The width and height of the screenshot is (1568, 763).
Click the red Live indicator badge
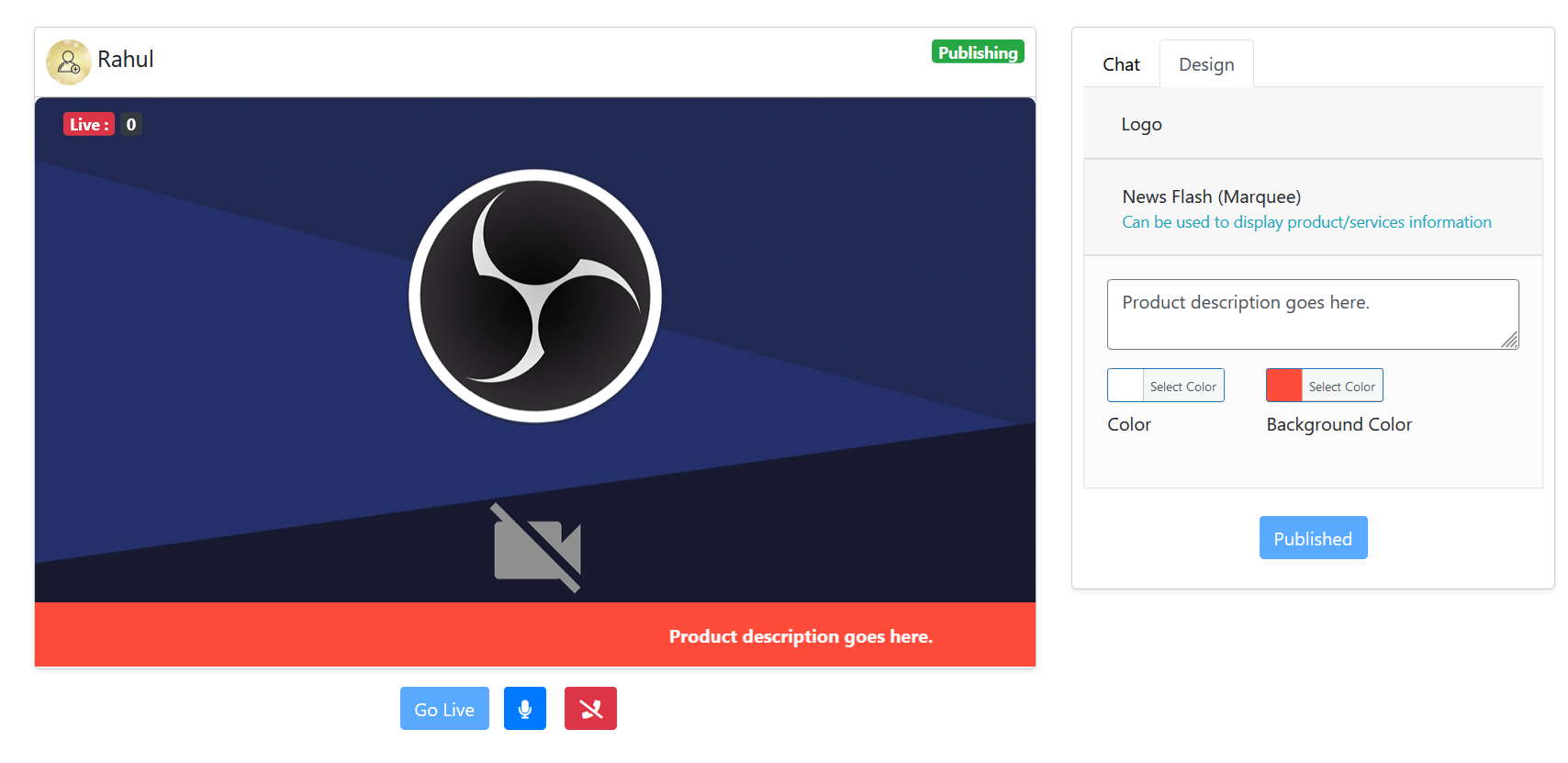click(88, 125)
